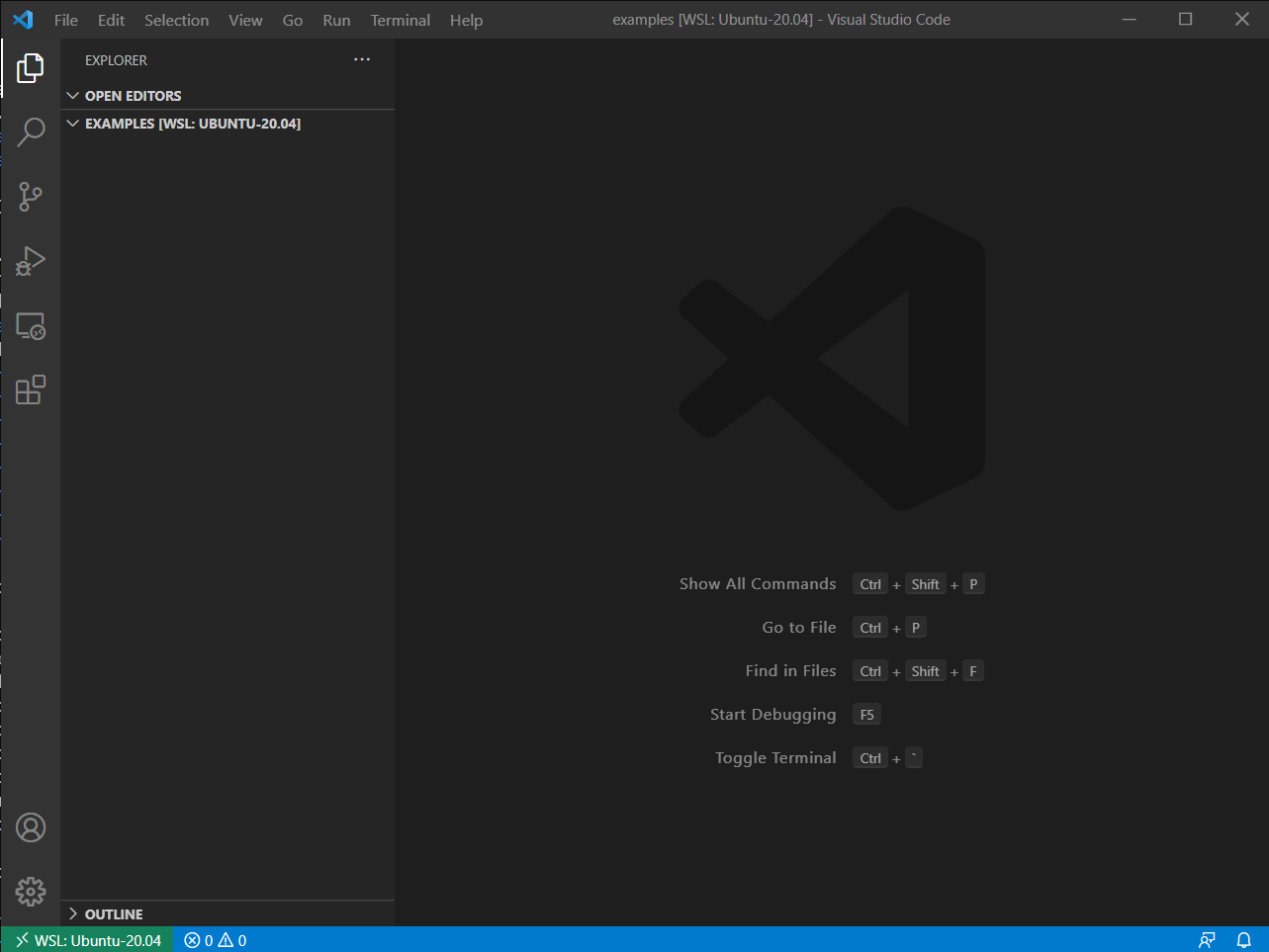Click the Start Debugging label
Screen dimensions: 1269x952
tap(772, 715)
